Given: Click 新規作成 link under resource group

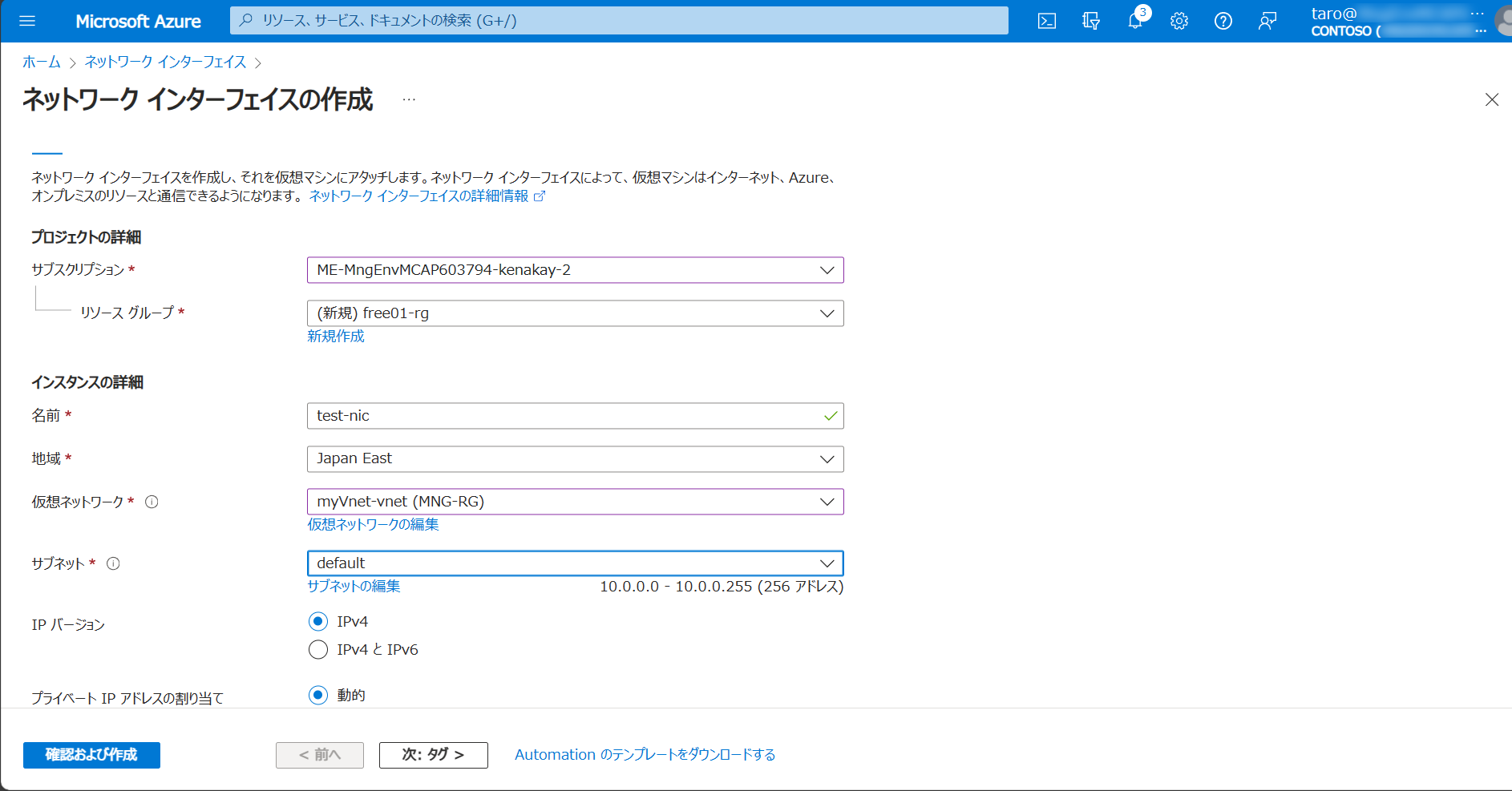Looking at the screenshot, I should pyautogui.click(x=336, y=336).
